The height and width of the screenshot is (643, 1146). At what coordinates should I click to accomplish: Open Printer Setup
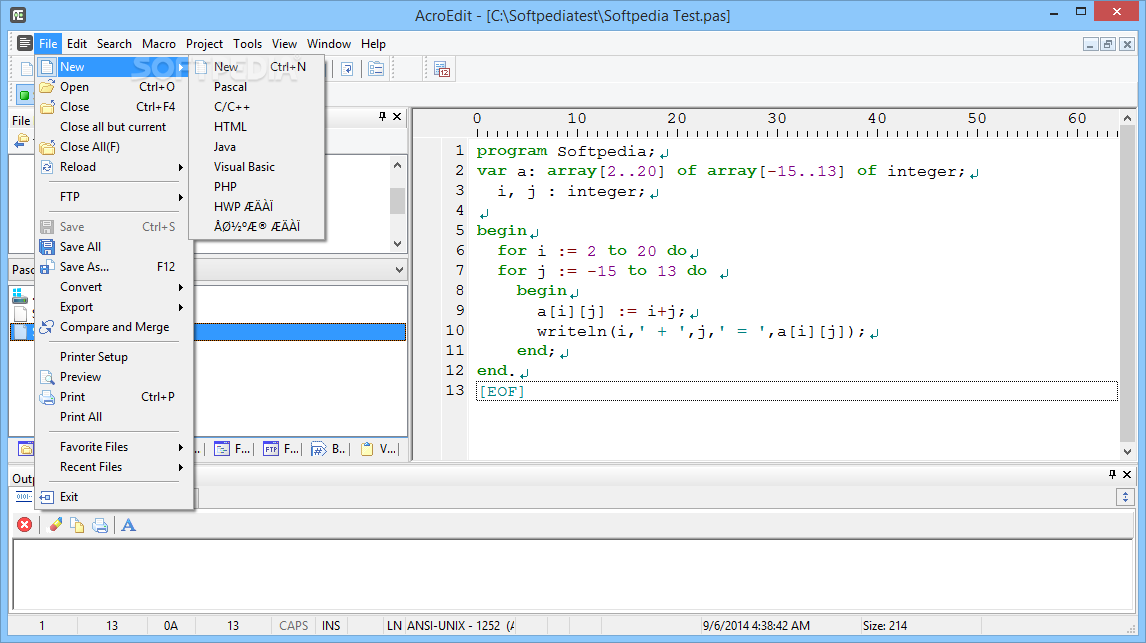[114, 357]
